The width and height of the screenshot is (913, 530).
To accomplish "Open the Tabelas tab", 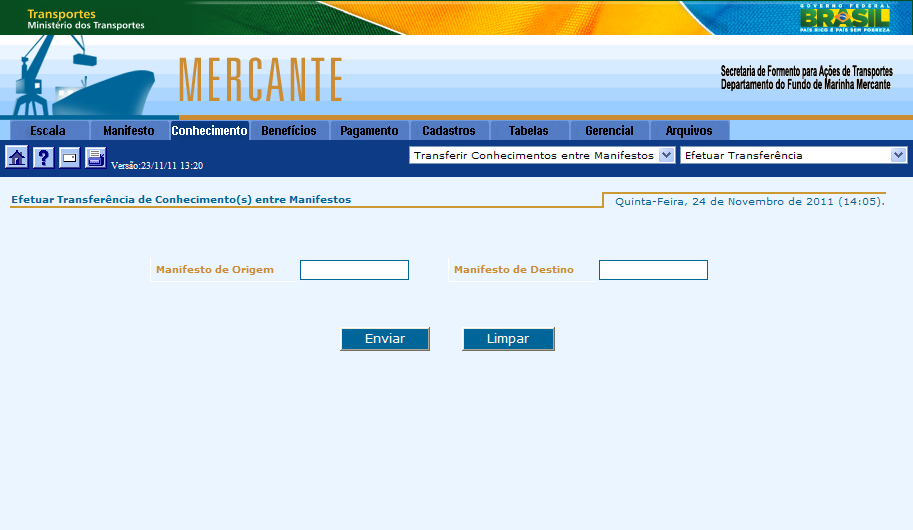I will pyautogui.click(x=529, y=130).
